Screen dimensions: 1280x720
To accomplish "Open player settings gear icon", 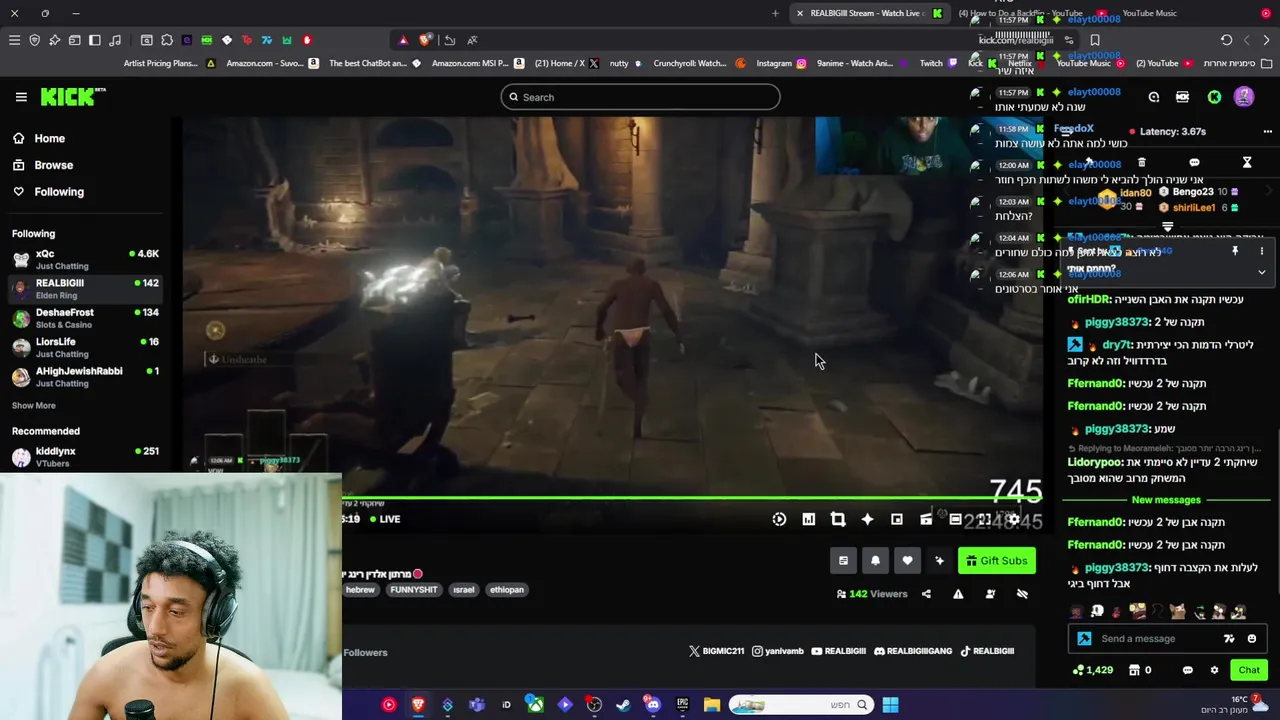I will pos(1014,519).
